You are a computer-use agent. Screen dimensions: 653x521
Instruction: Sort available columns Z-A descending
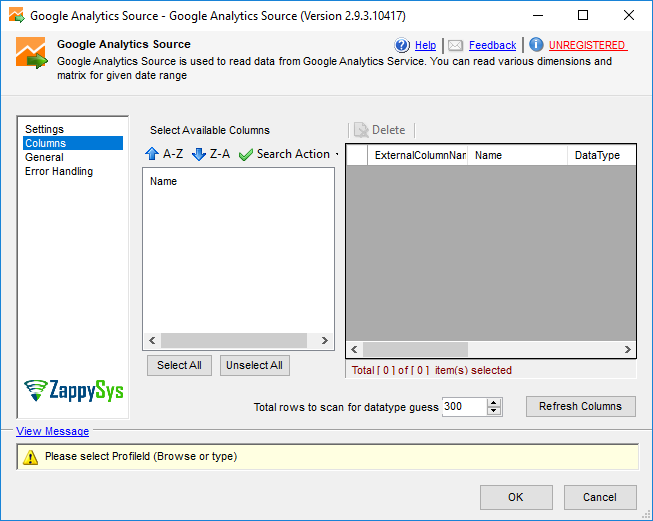(211, 154)
